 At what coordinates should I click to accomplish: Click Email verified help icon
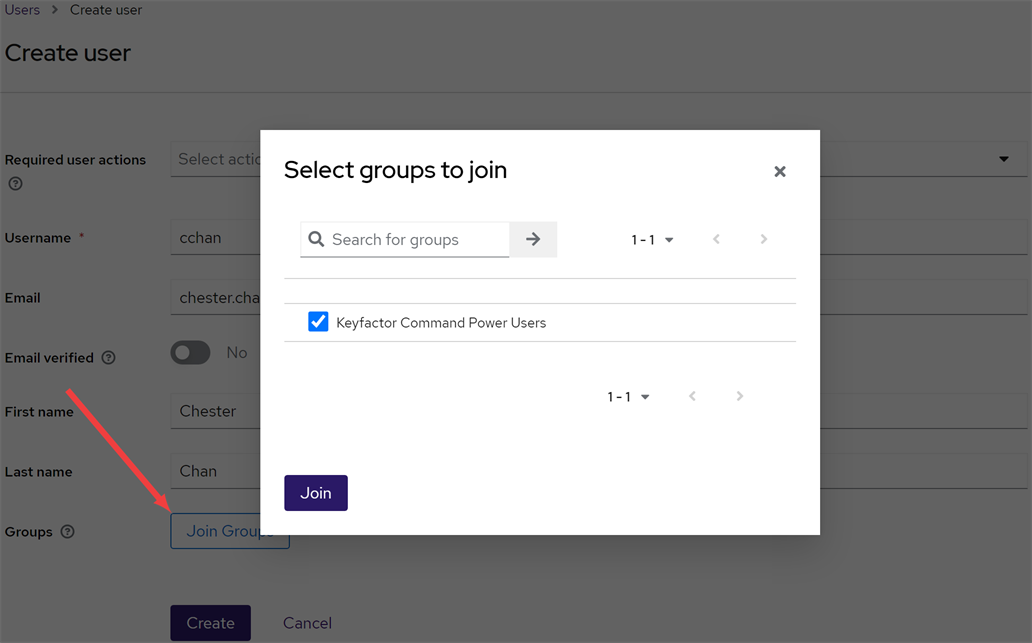coord(109,358)
